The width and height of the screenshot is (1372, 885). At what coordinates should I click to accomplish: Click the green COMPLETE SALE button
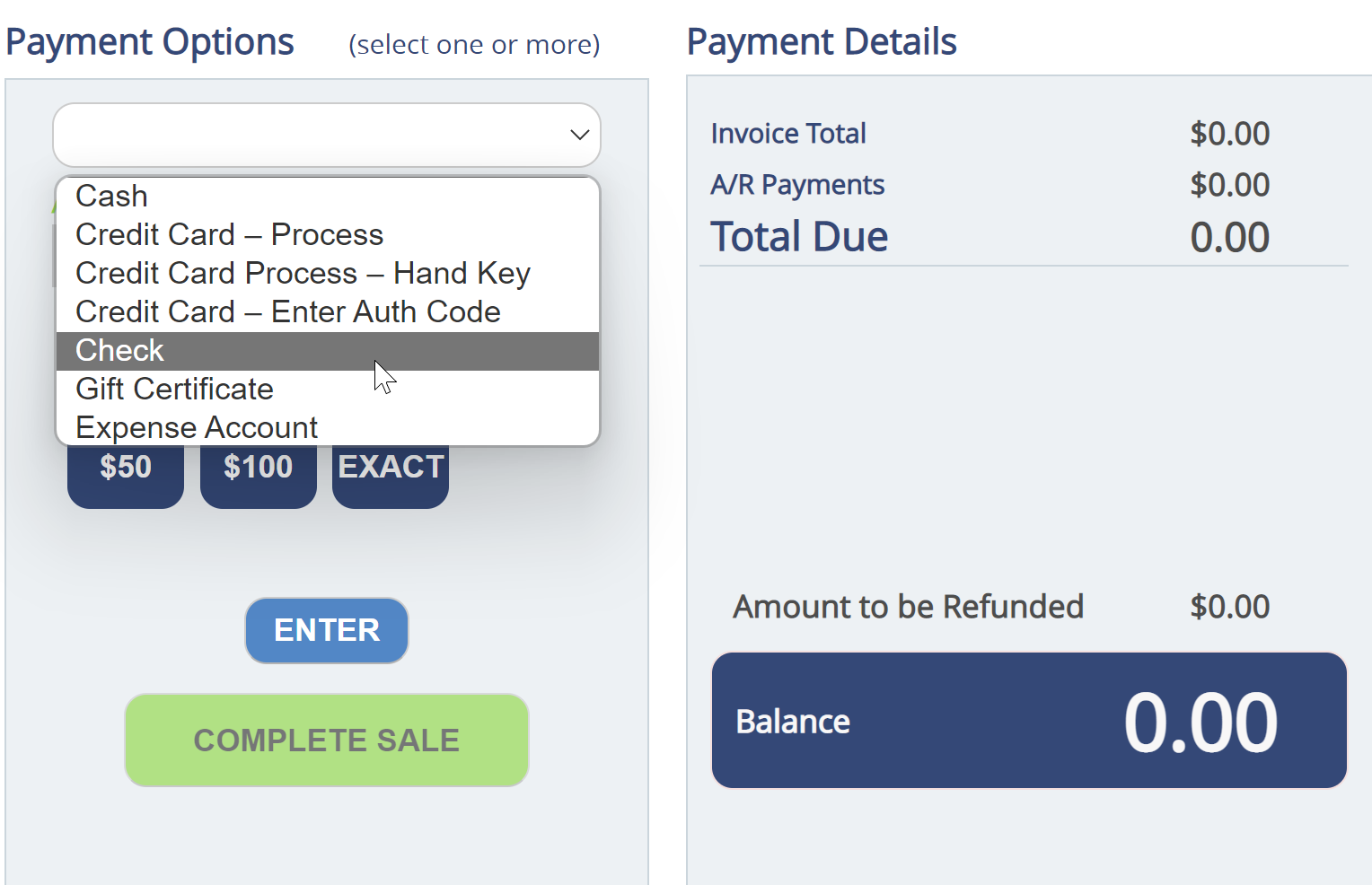[327, 740]
